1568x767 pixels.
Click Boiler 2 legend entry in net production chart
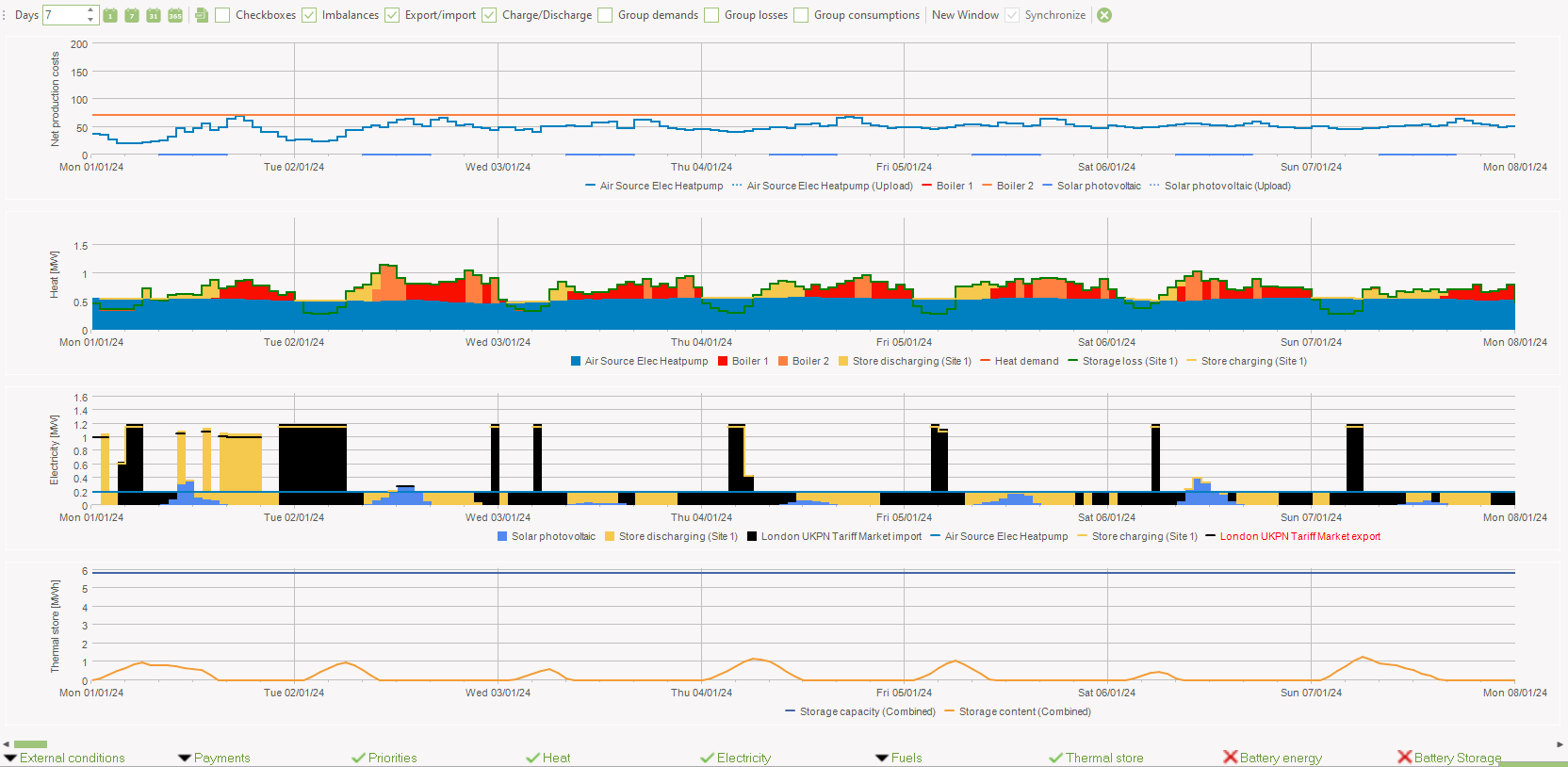click(1007, 186)
